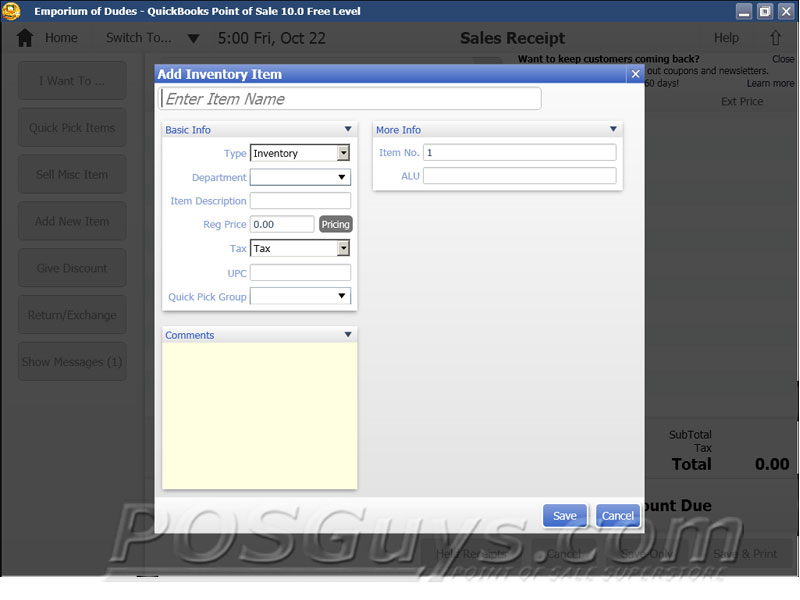Open the Type dropdown showing Inventory
The width and height of the screenshot is (800, 600).
pyautogui.click(x=343, y=153)
